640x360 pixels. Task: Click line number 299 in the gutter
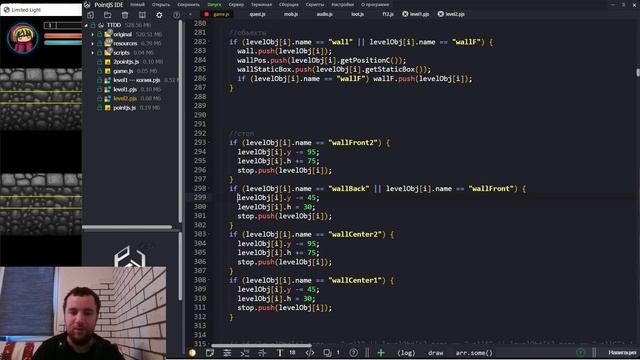(200, 198)
